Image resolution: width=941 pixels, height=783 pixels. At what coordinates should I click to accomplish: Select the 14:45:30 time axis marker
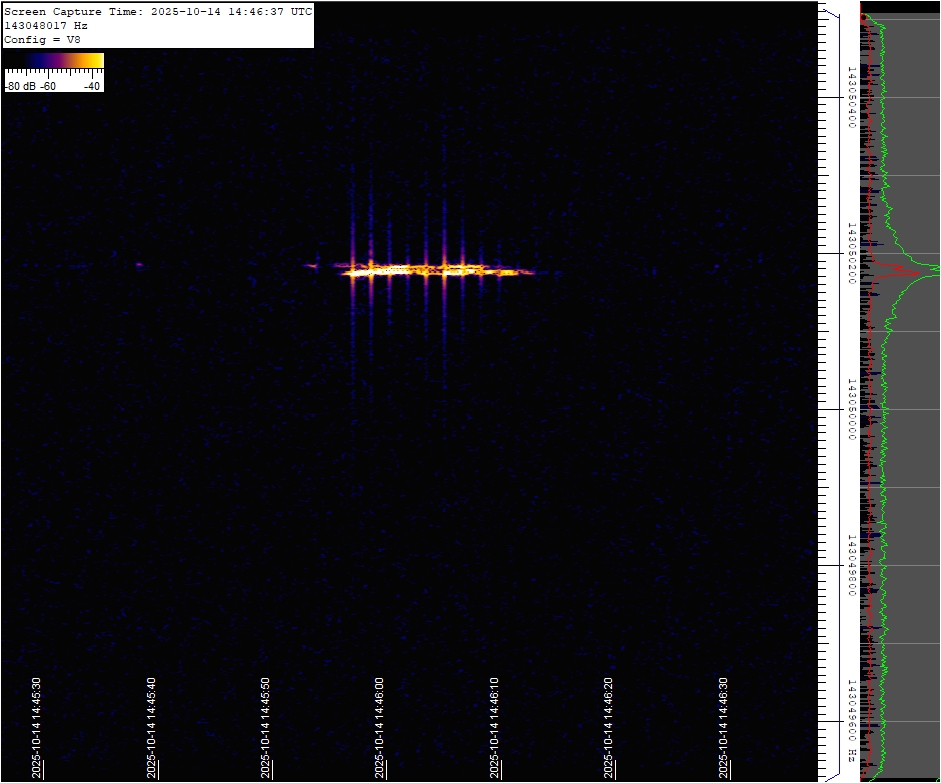pyautogui.click(x=36, y=728)
